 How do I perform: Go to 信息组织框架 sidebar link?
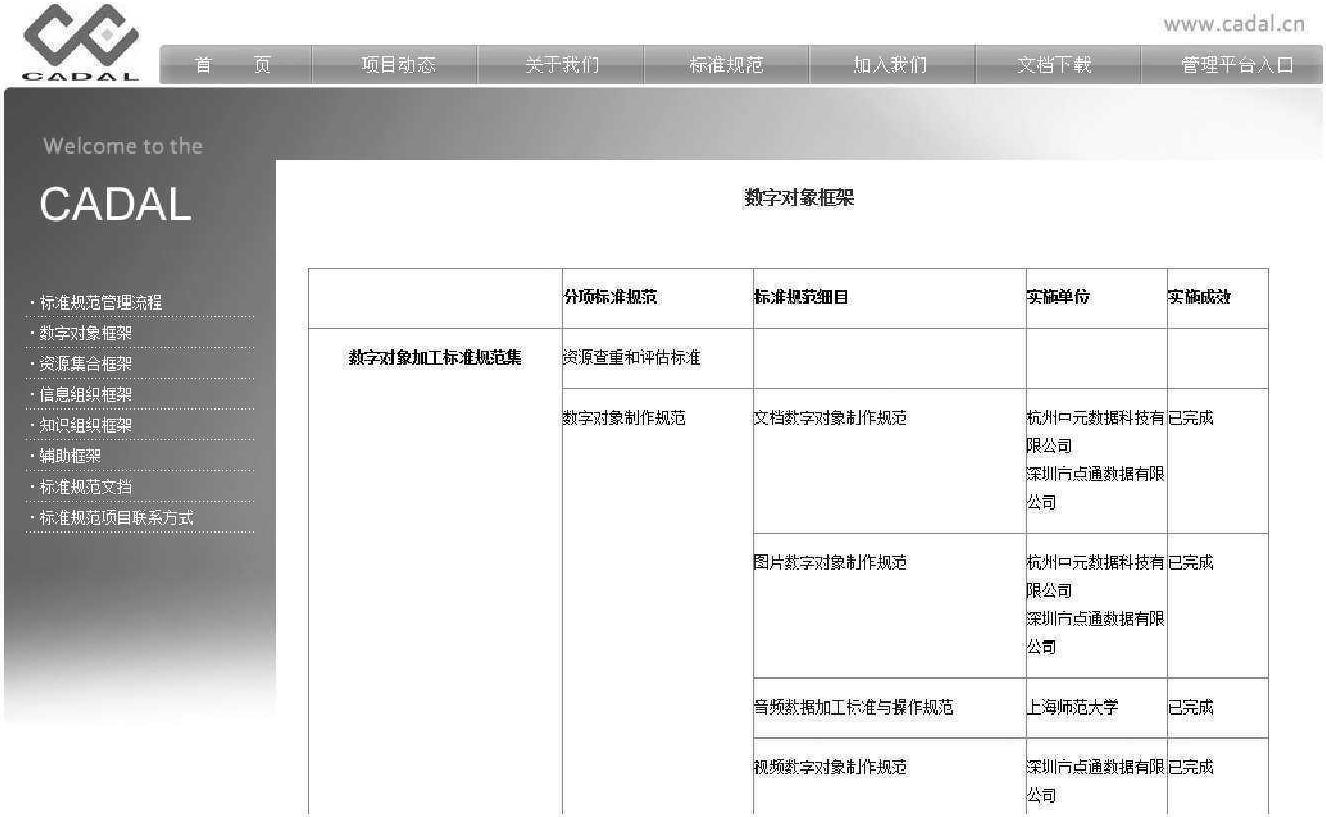(x=85, y=395)
